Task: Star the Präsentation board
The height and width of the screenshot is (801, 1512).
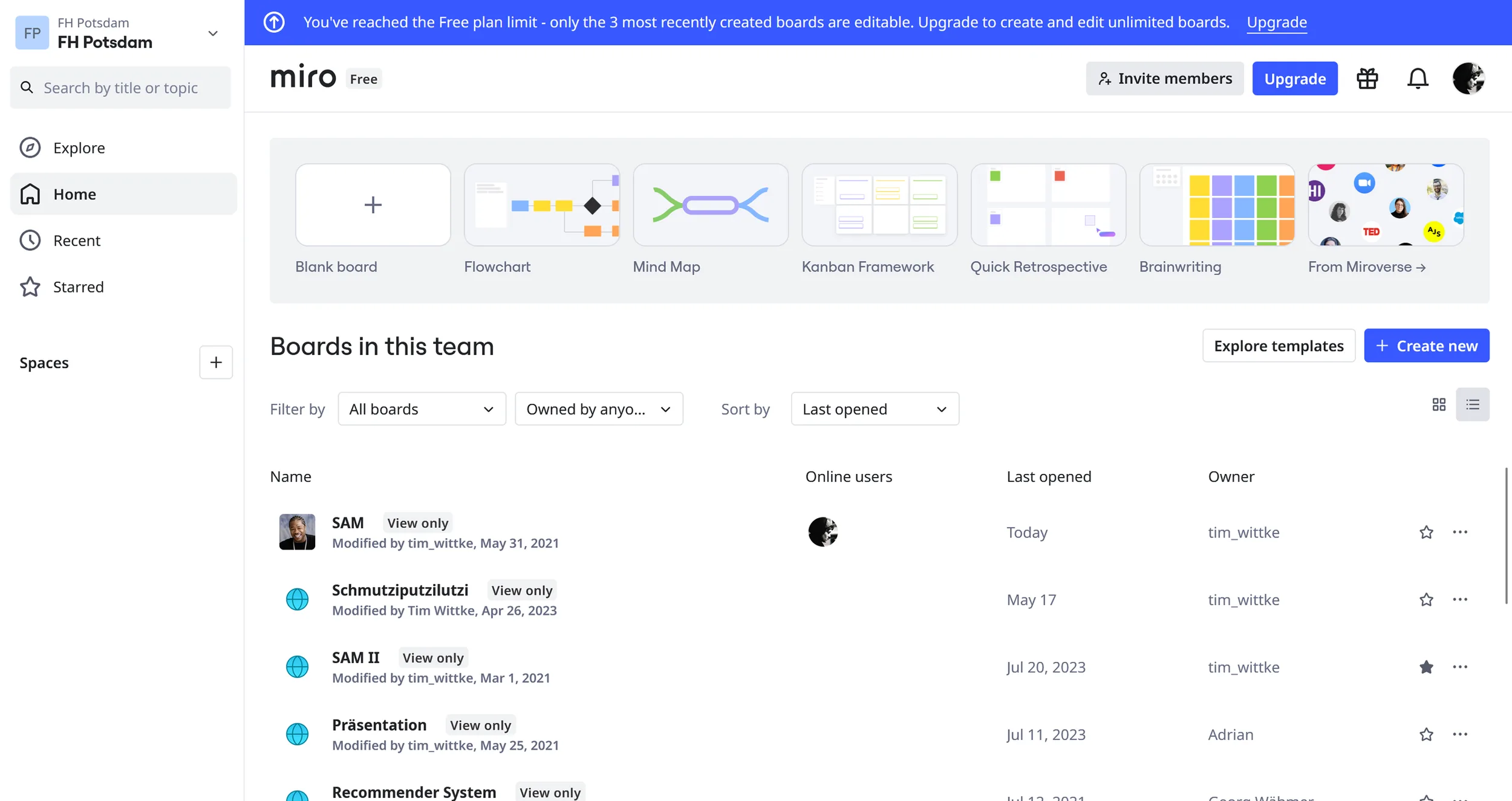Action: 1426,734
